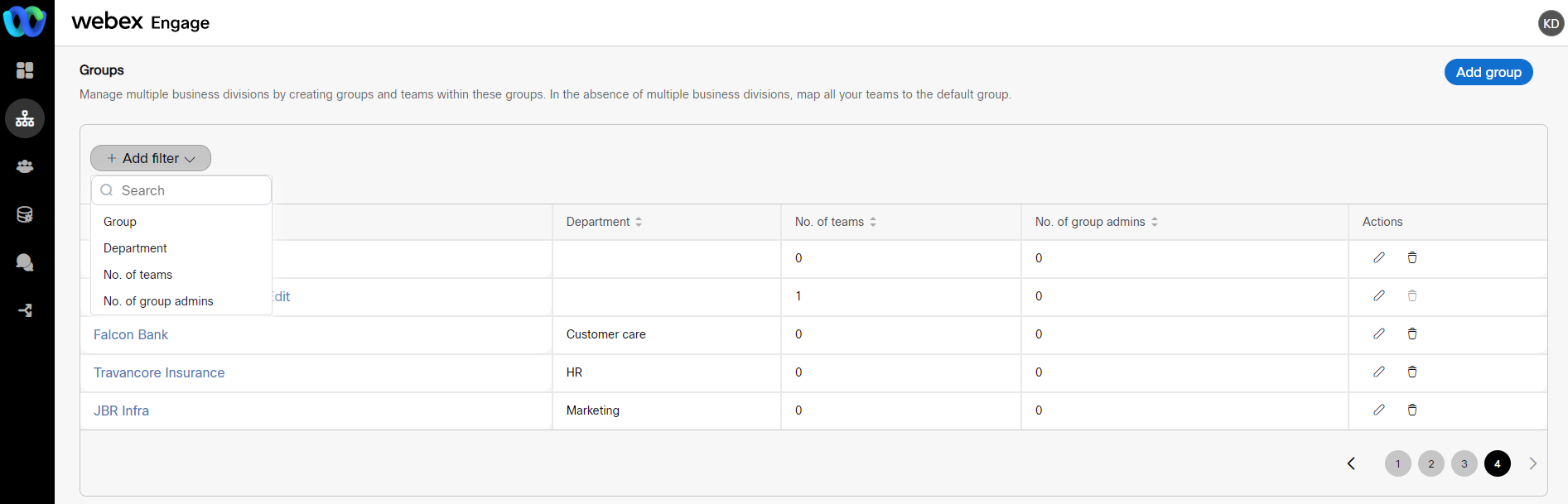Click the Add group button
1568x504 pixels.
coord(1488,72)
